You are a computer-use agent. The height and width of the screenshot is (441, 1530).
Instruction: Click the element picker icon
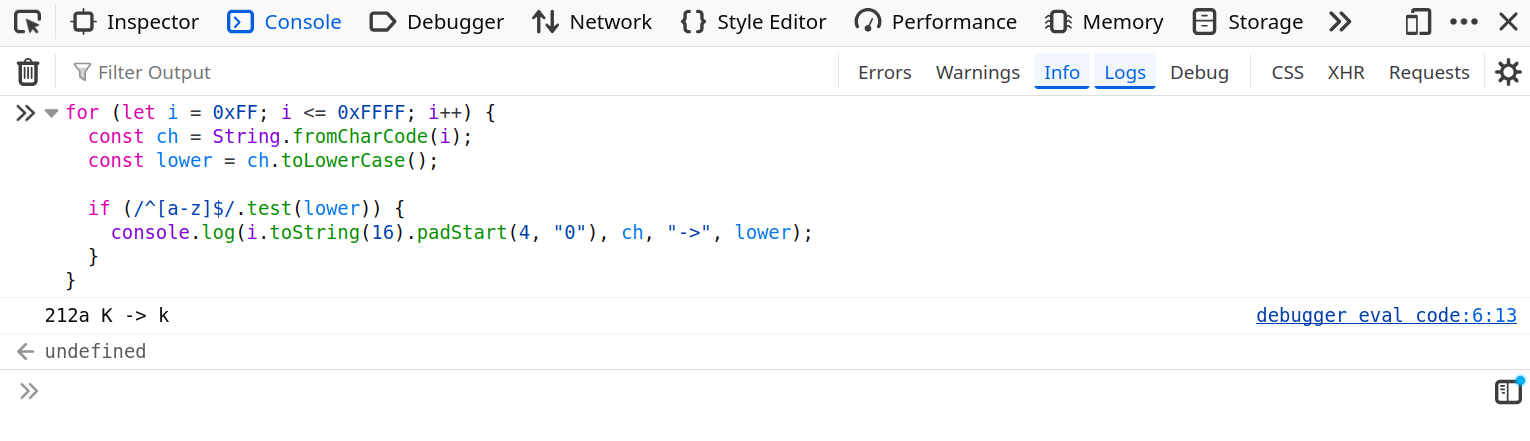28,22
